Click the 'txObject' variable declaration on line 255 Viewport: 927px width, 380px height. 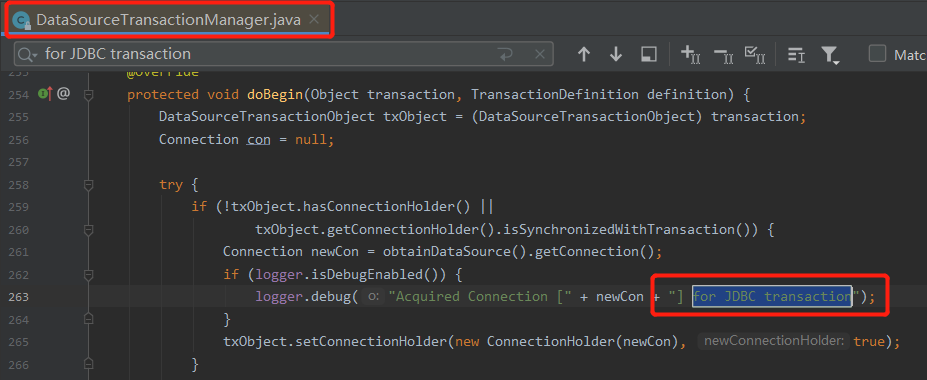point(414,117)
